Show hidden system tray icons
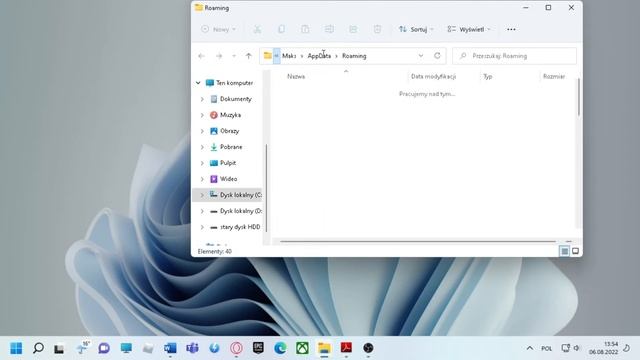Viewport: 640px width, 360px height. tap(529, 348)
